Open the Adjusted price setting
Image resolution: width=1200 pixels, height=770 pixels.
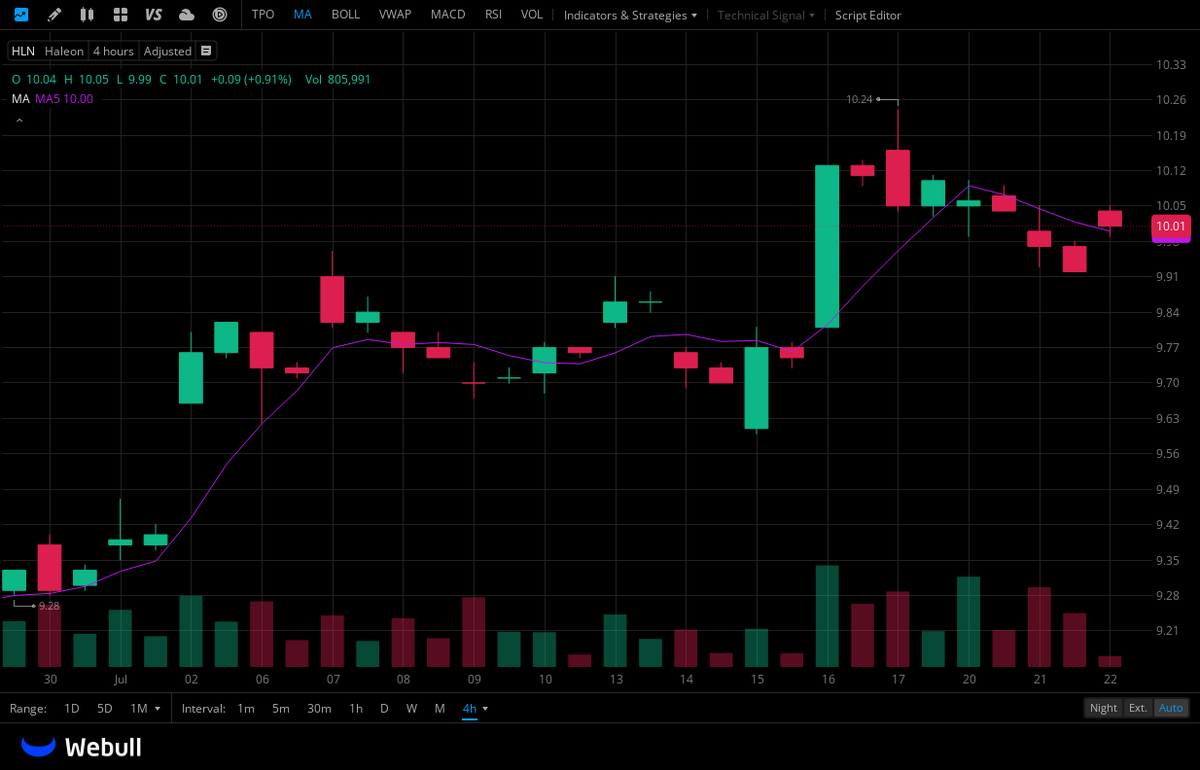[x=167, y=51]
